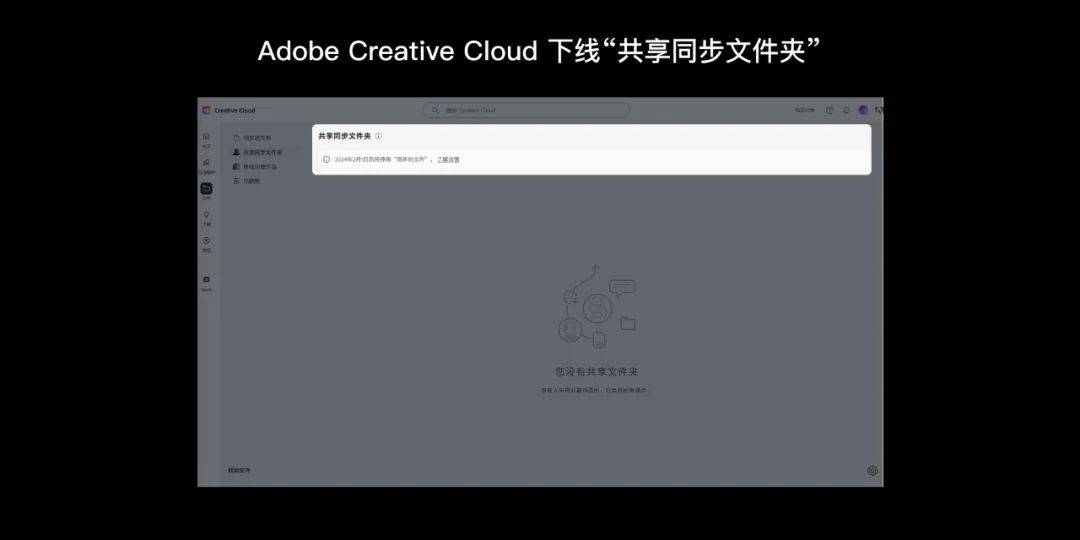The width and height of the screenshot is (1080, 540).
Task: Click the 了解详情 link in the notice
Action: [448, 159]
